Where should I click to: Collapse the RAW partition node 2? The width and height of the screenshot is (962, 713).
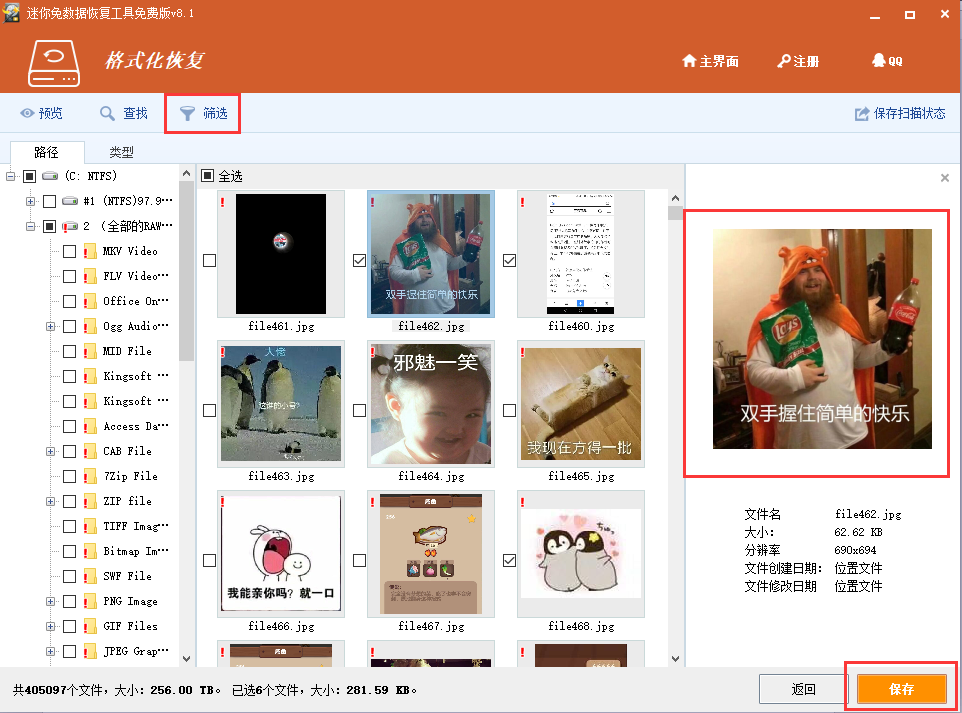click(30, 226)
